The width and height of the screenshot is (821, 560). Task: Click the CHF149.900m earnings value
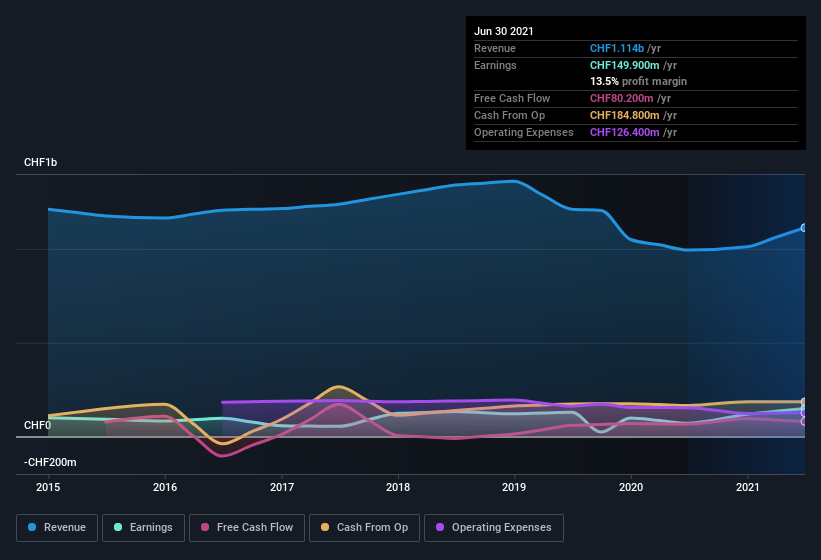click(625, 65)
